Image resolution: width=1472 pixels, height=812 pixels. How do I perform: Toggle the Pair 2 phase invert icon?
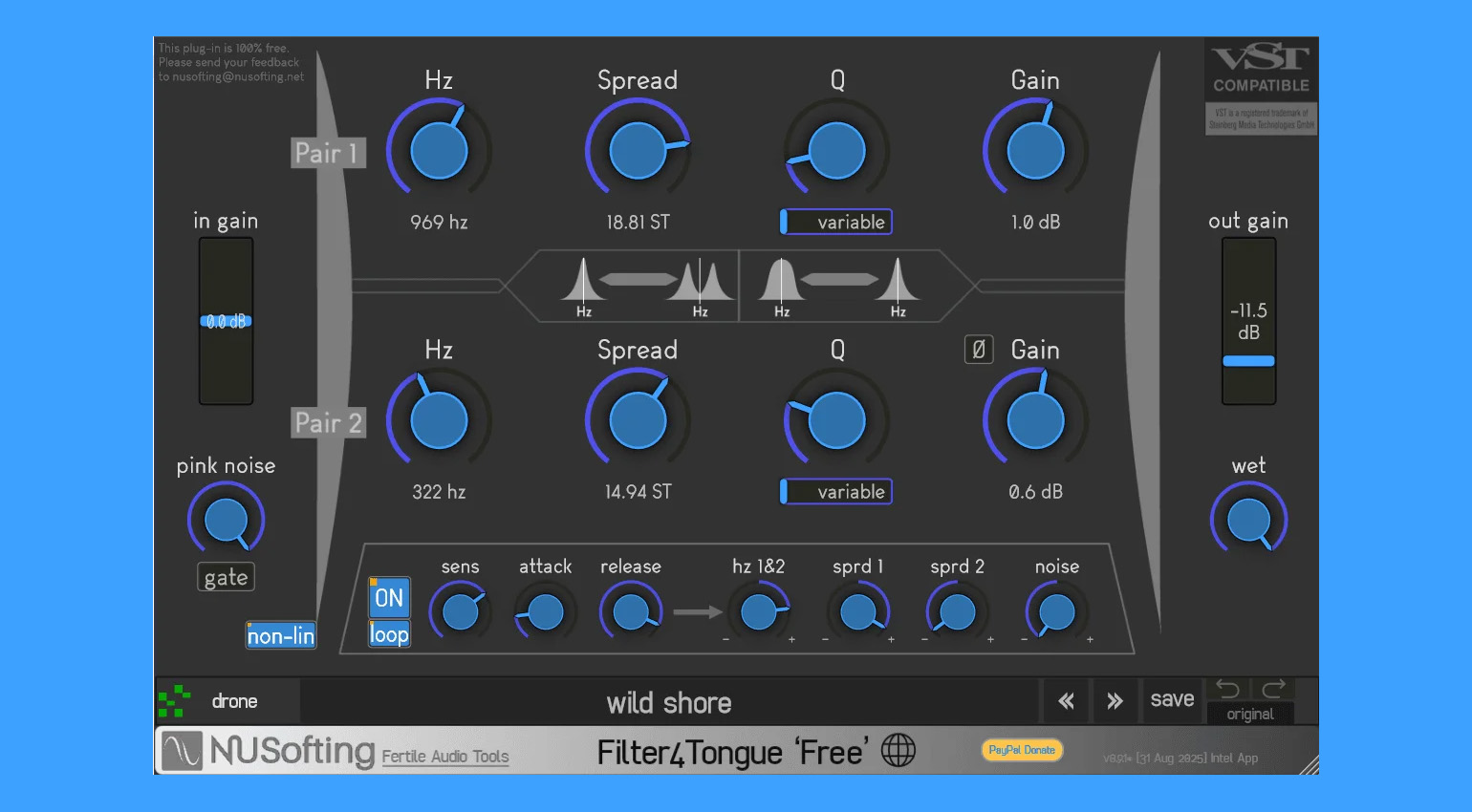click(978, 350)
